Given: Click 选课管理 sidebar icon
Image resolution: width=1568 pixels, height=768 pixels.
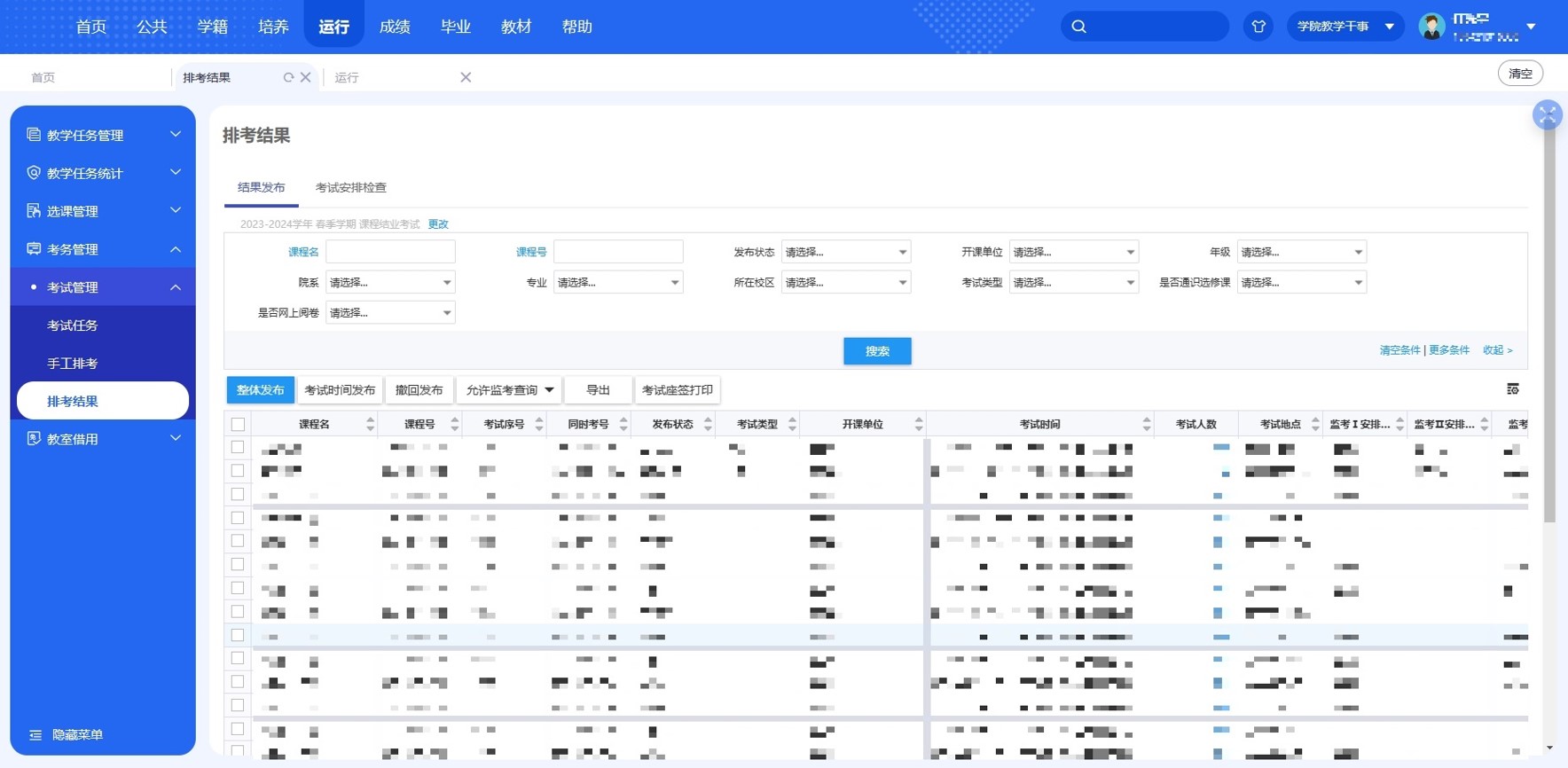Looking at the screenshot, I should pos(34,211).
